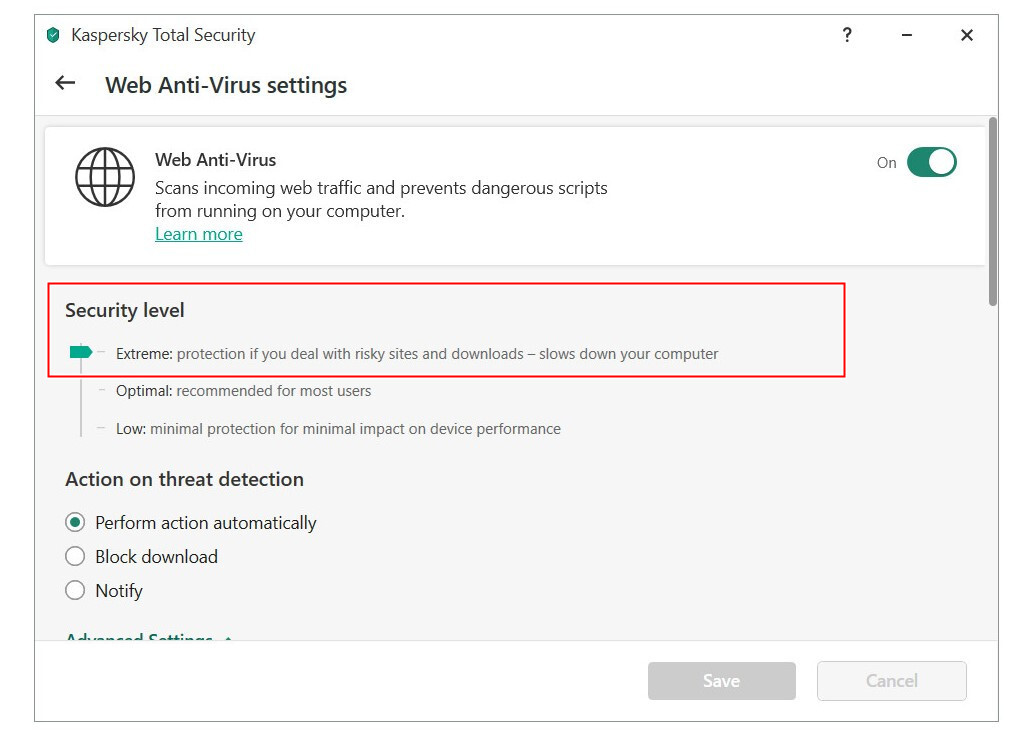This screenshot has width=1017, height=741.
Task: Set security level to Optimal
Action: [243, 391]
